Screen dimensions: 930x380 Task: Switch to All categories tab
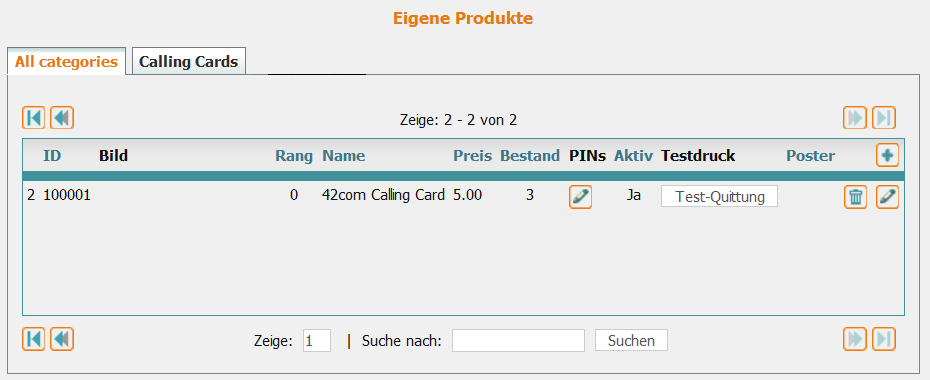point(66,61)
